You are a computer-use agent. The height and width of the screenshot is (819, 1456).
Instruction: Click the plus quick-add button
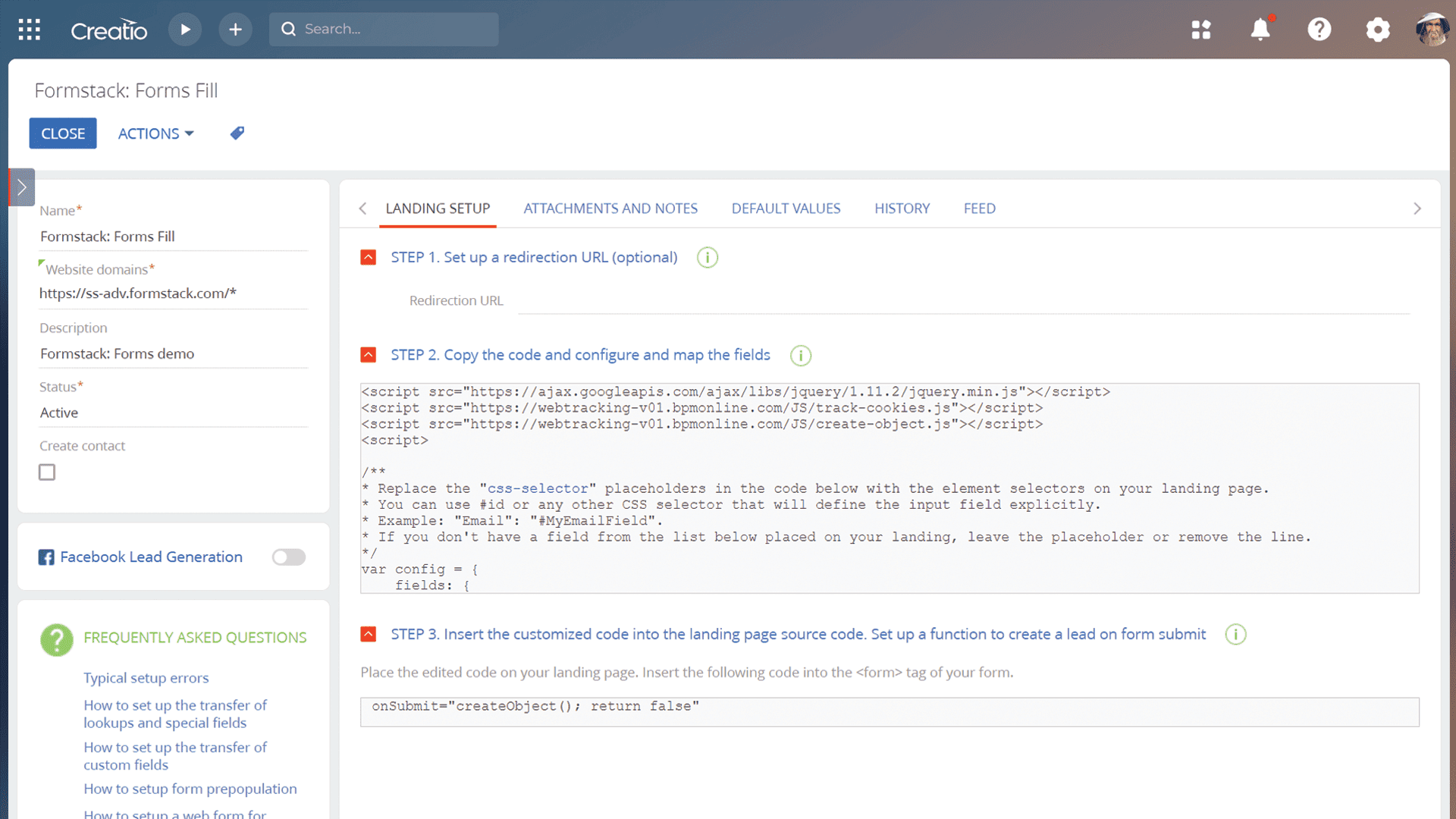(x=235, y=29)
